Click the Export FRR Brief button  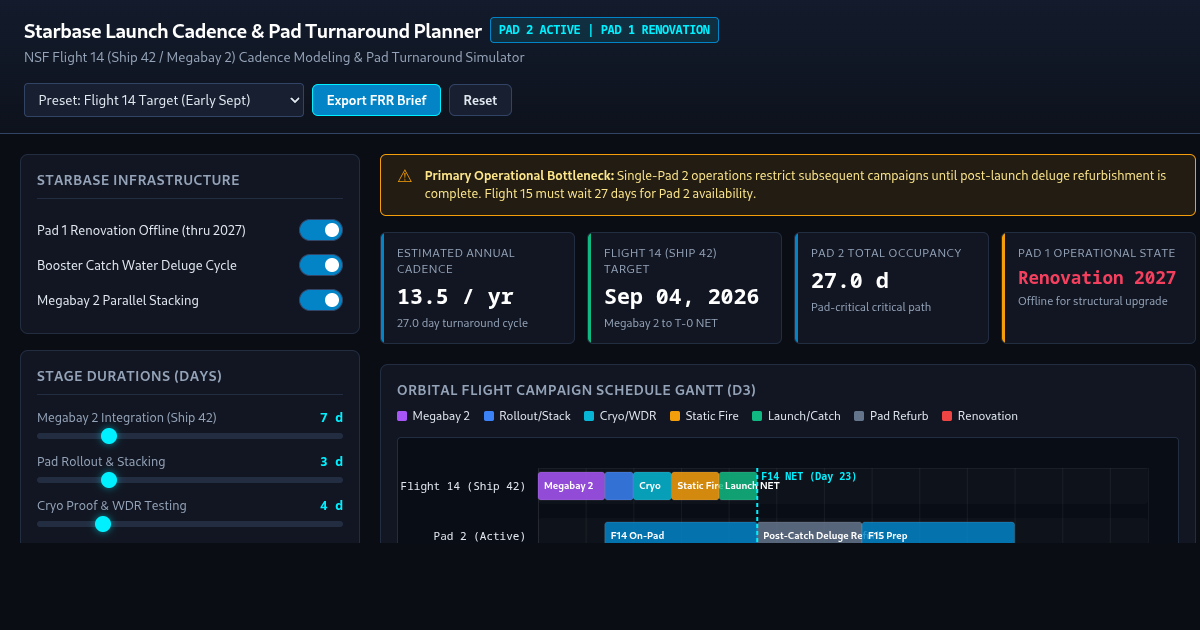(x=376, y=100)
